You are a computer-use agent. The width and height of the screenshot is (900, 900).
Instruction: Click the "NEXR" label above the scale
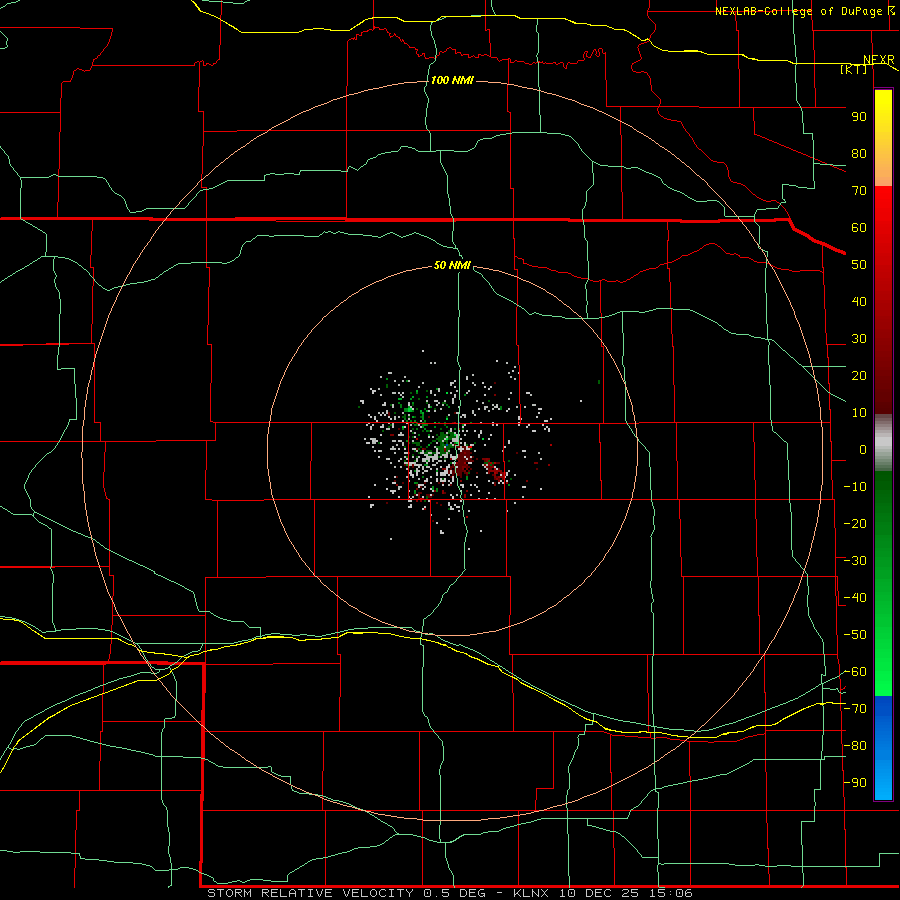click(x=879, y=60)
